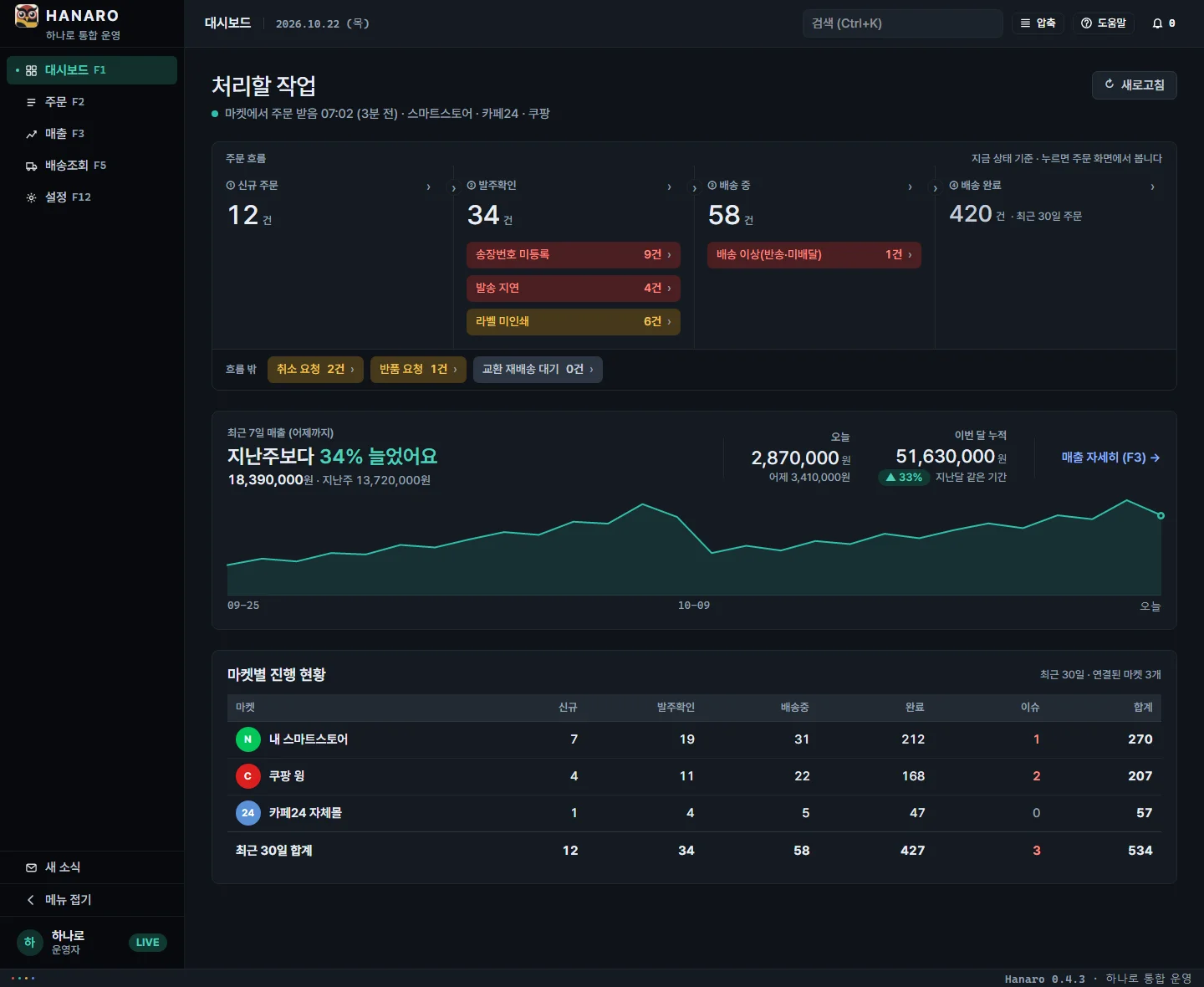This screenshot has height=987, width=1204.
Task: Click the ▲ 33% growth badge
Action: pyautogui.click(x=904, y=478)
